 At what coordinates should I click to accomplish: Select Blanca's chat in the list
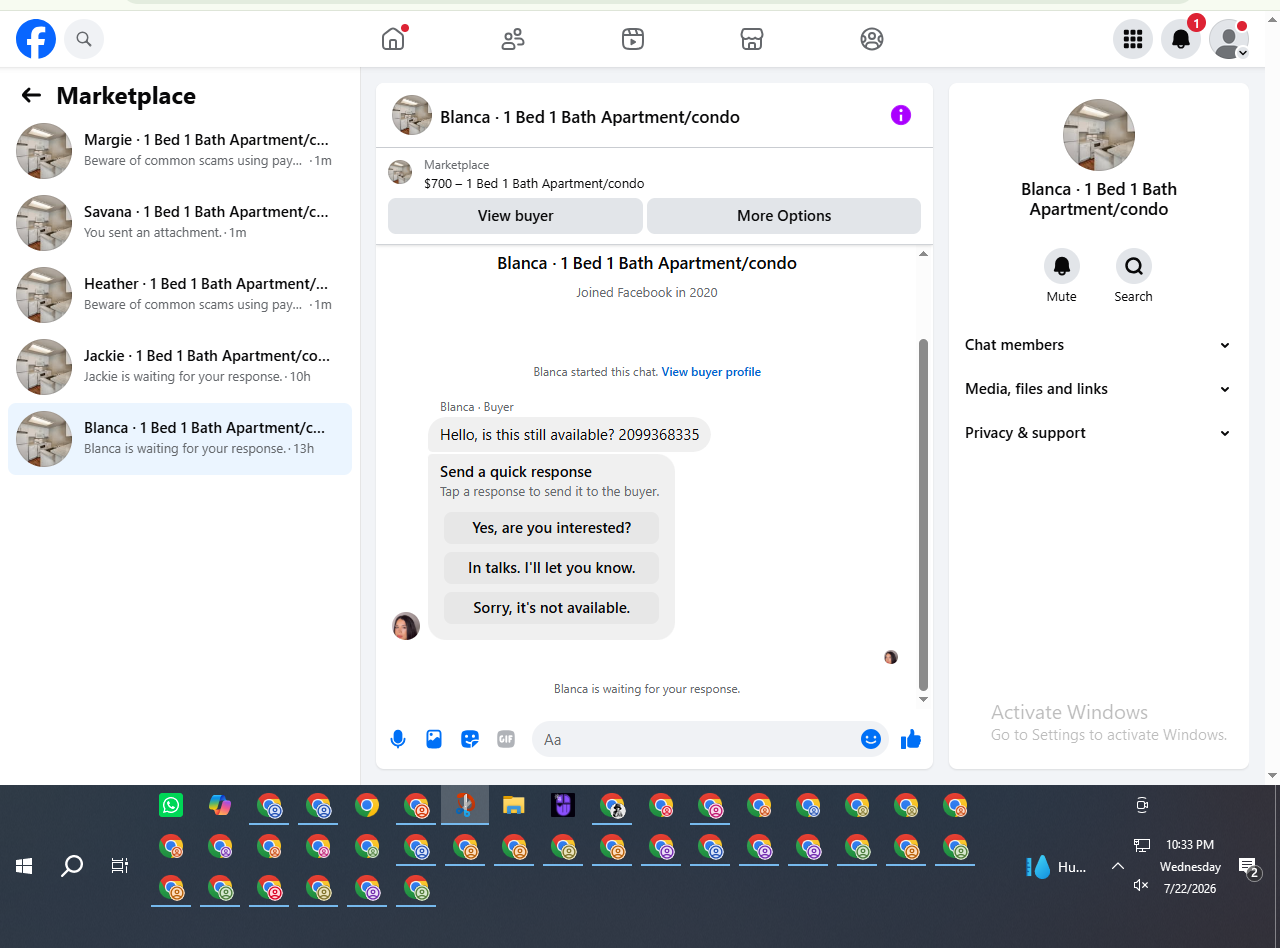pos(180,438)
